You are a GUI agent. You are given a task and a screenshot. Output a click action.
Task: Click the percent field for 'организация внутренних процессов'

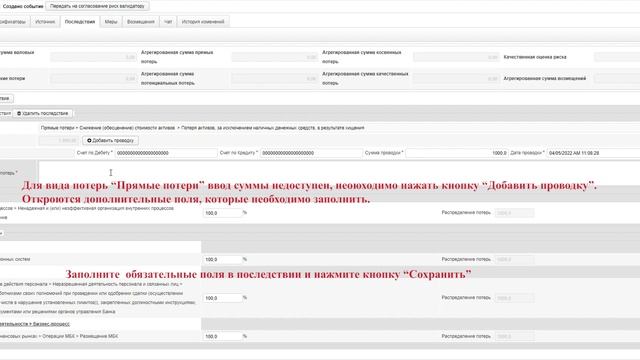(222, 213)
